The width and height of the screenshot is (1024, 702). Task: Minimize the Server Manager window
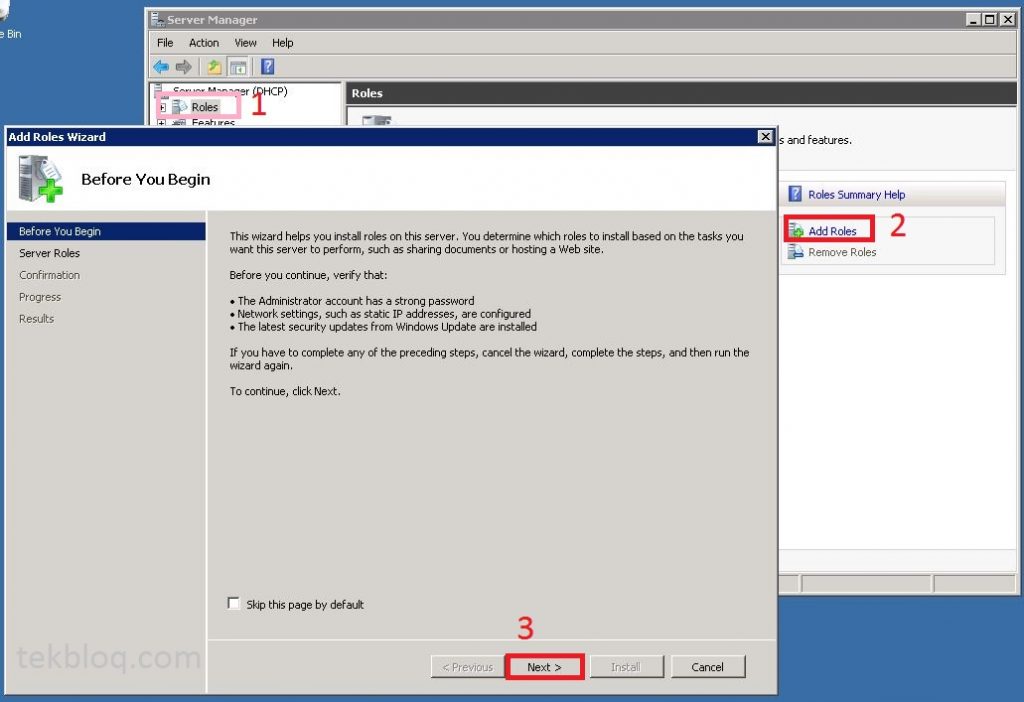click(974, 20)
